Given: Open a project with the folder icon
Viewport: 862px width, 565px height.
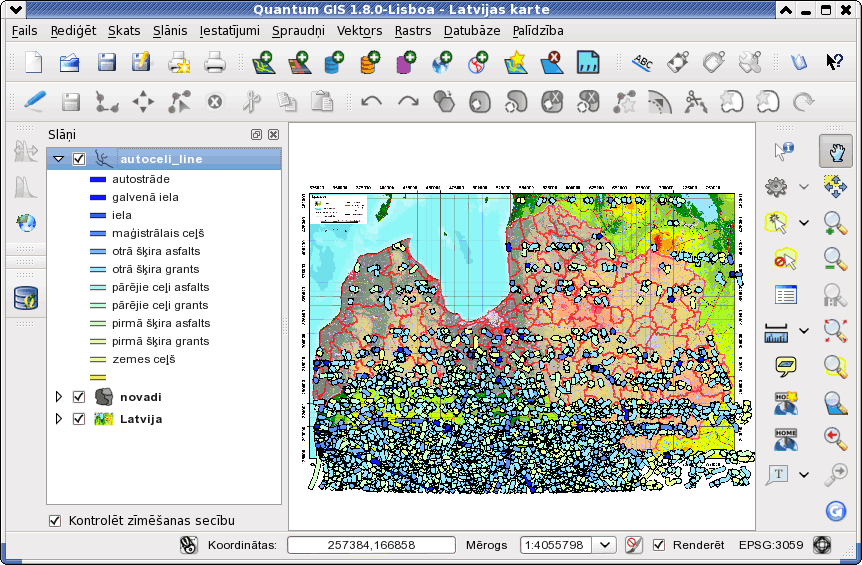Looking at the screenshot, I should [69, 62].
